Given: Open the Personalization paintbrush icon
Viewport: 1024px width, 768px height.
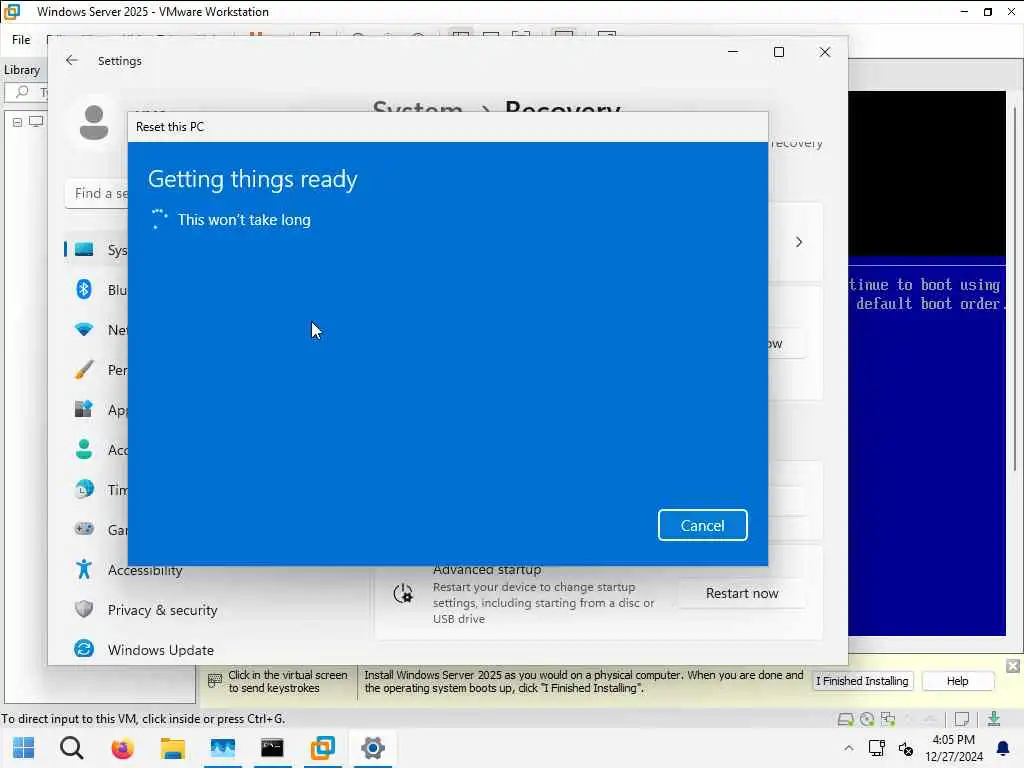Looking at the screenshot, I should point(84,370).
